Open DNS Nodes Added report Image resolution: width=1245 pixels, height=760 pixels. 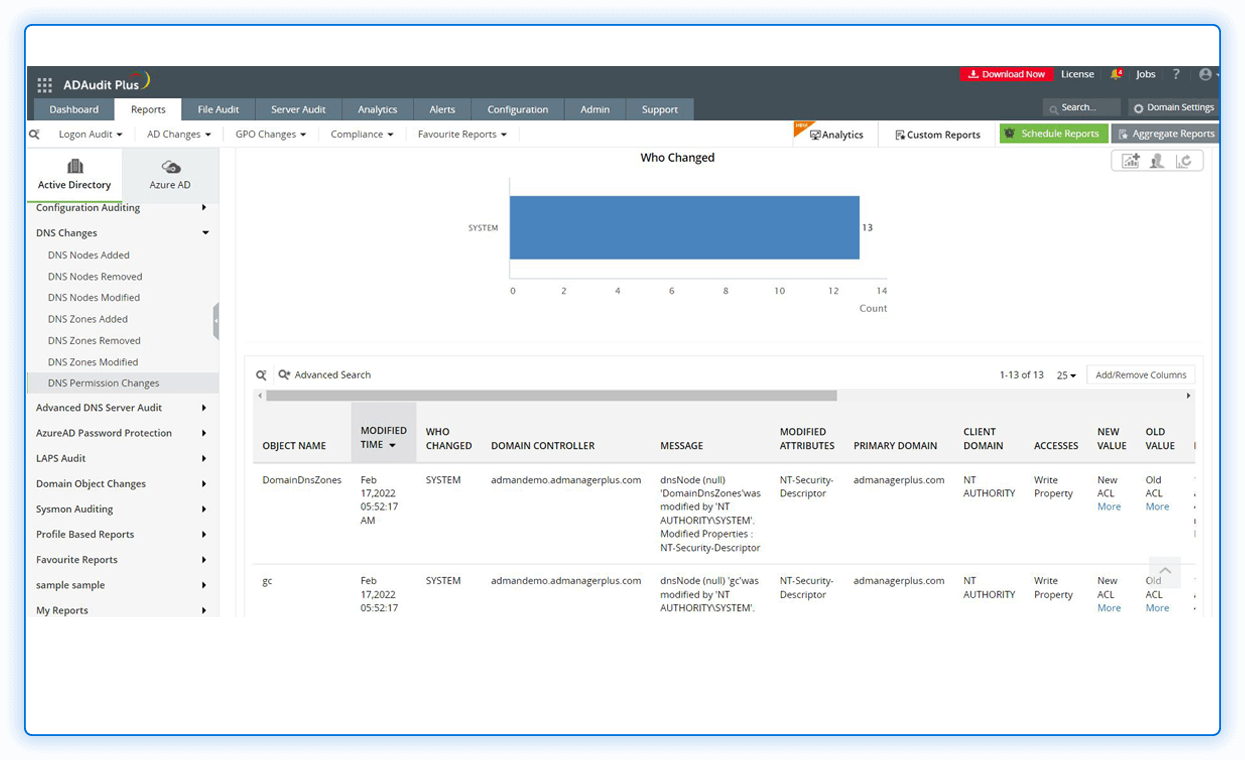pos(89,255)
